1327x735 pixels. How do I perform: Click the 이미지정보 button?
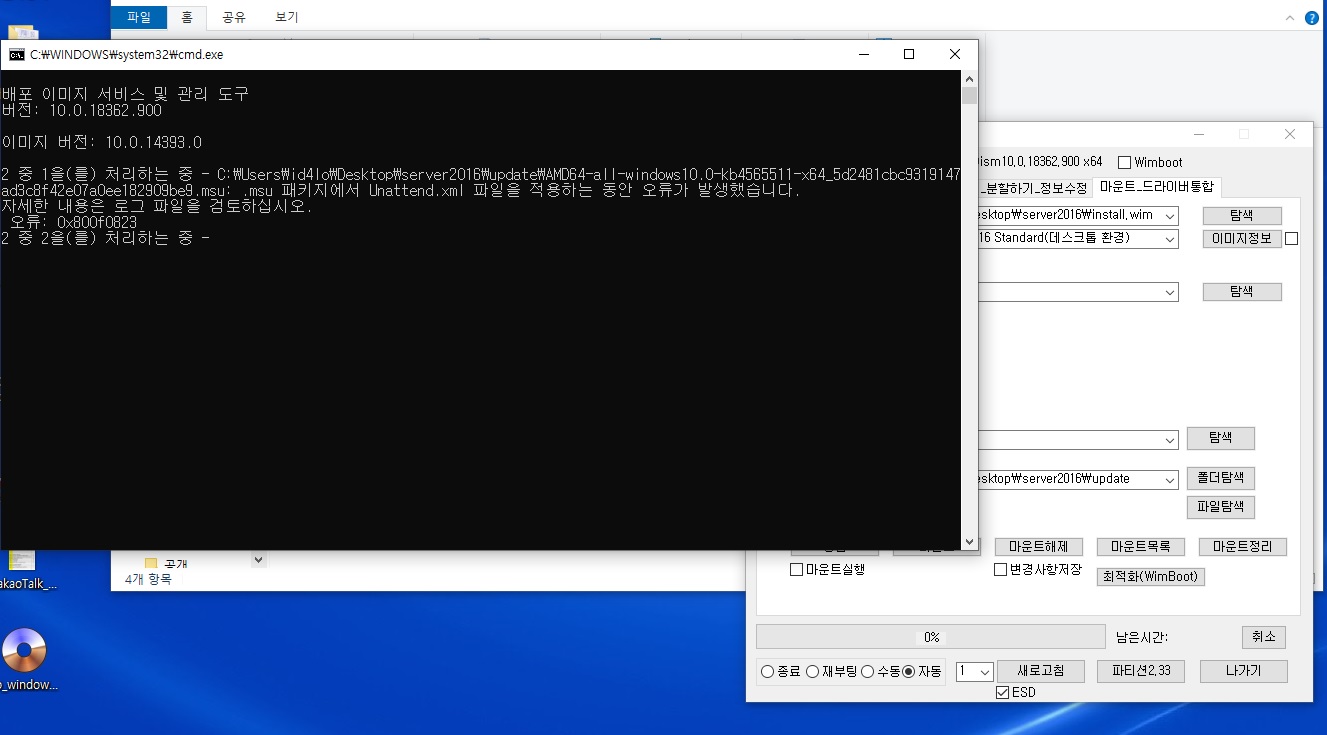tap(1241, 239)
